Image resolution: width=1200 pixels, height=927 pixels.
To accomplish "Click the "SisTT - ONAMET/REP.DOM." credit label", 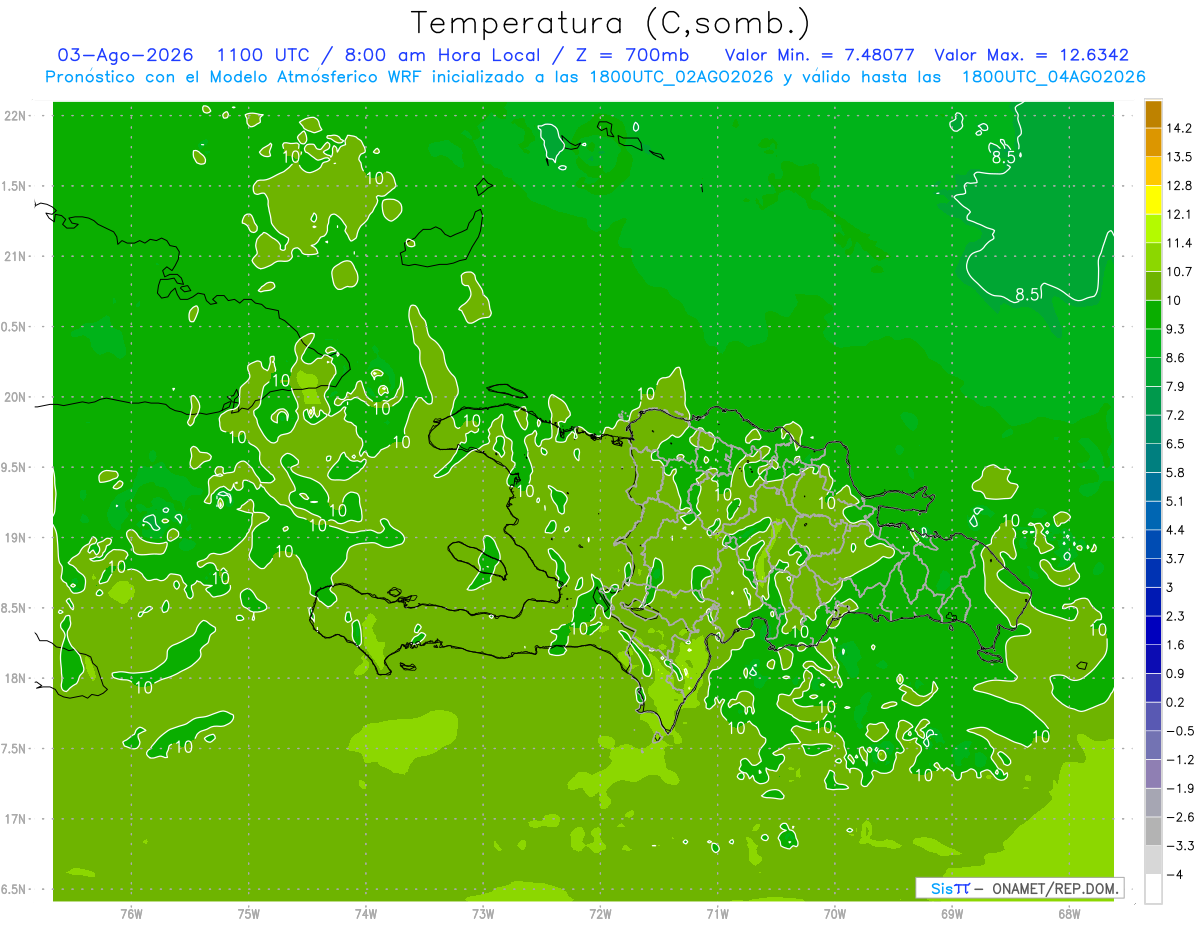I will 1020,888.
